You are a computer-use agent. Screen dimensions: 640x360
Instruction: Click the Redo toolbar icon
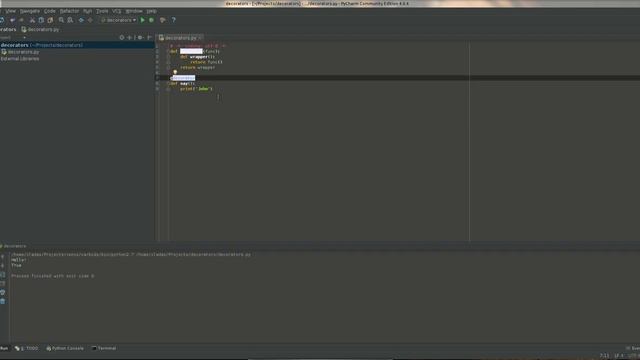coord(21,20)
